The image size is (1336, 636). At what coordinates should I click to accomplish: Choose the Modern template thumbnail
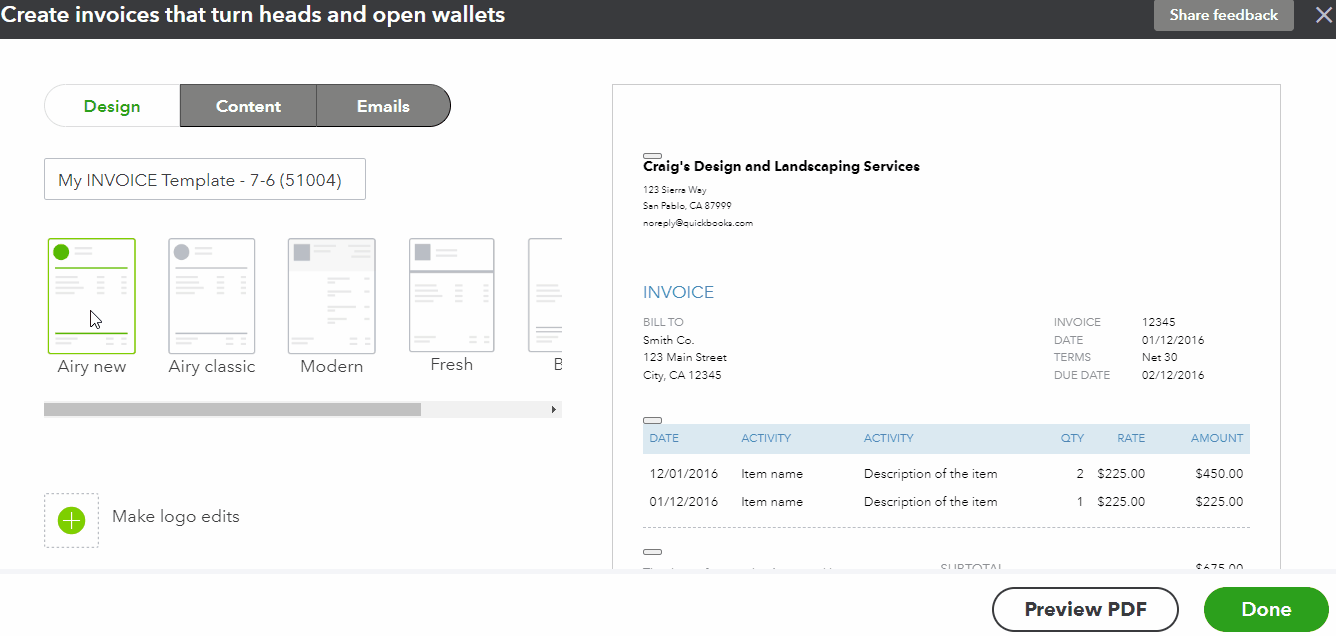tap(332, 296)
